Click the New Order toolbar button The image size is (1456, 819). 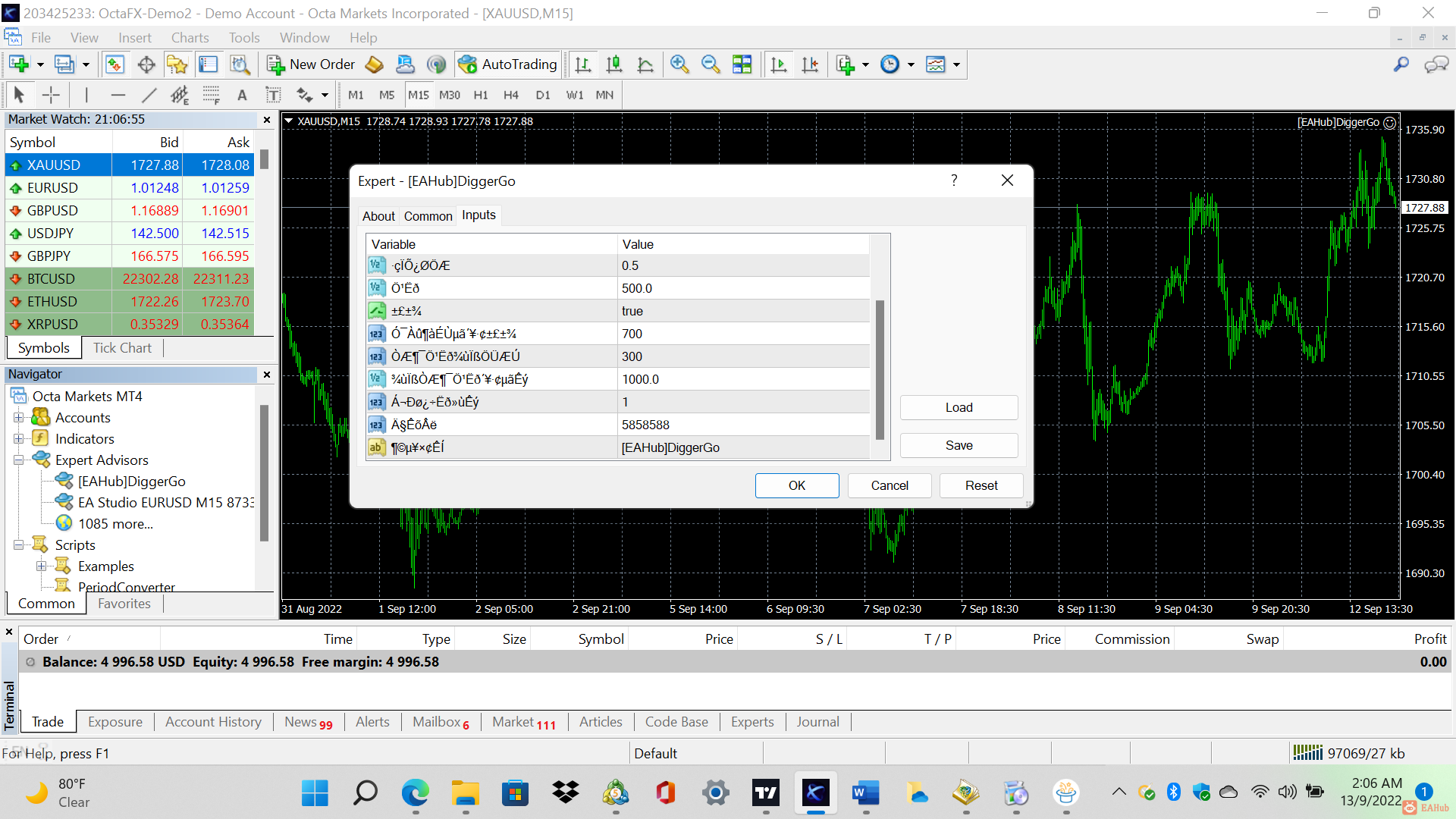pyautogui.click(x=311, y=64)
